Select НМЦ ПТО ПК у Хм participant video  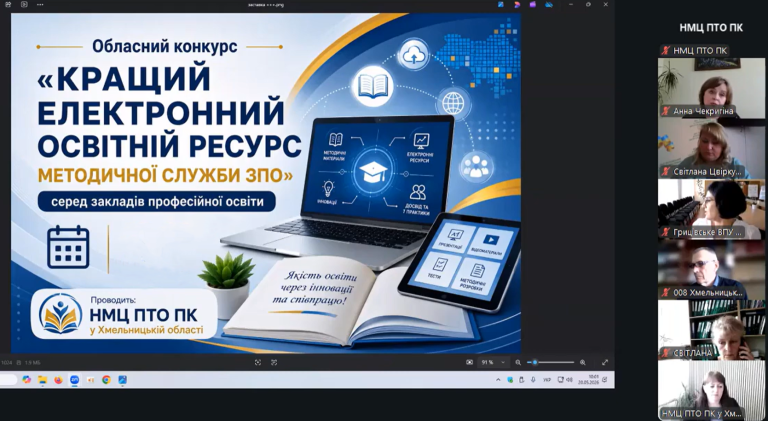(711, 391)
